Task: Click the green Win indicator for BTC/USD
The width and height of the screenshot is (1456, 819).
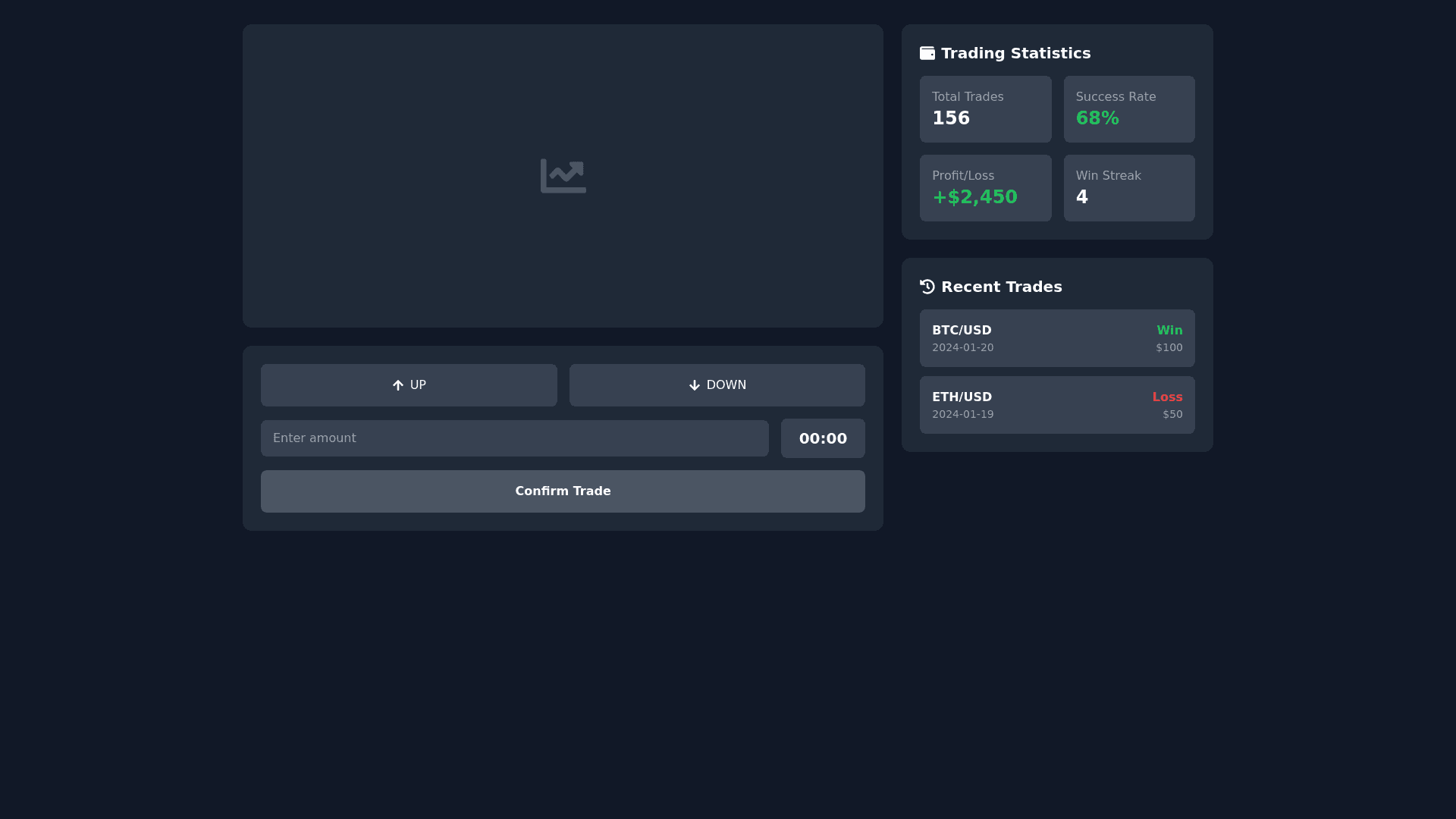Action: tap(1169, 330)
